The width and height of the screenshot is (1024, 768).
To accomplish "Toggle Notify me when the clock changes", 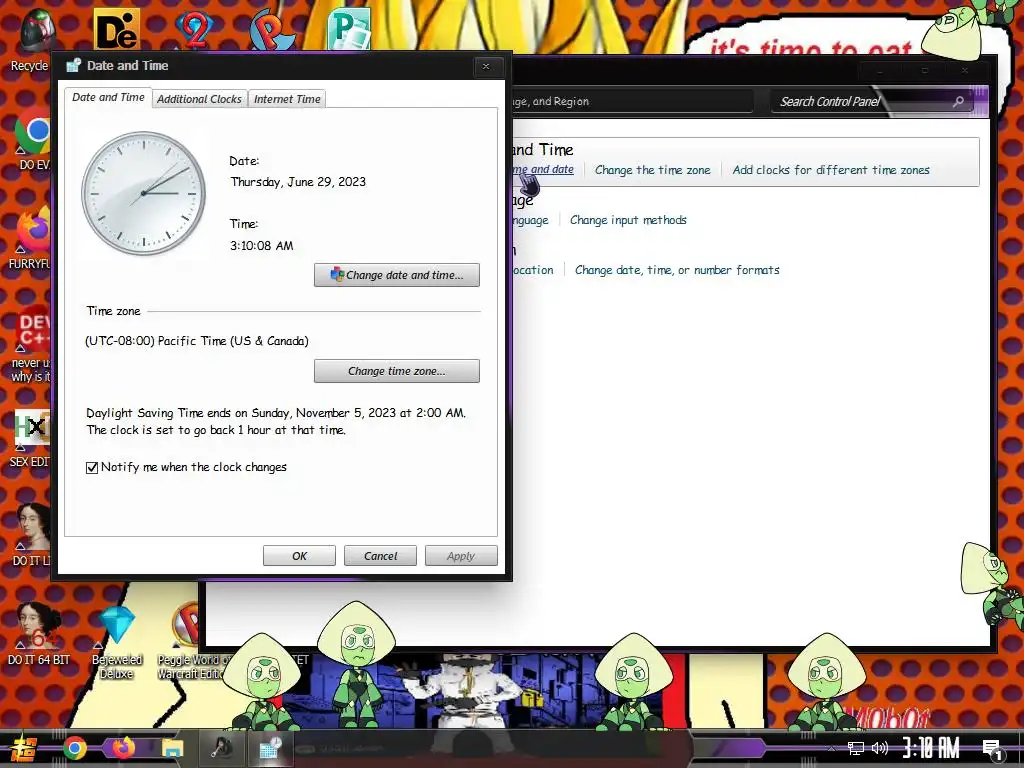I will pyautogui.click(x=92, y=468).
